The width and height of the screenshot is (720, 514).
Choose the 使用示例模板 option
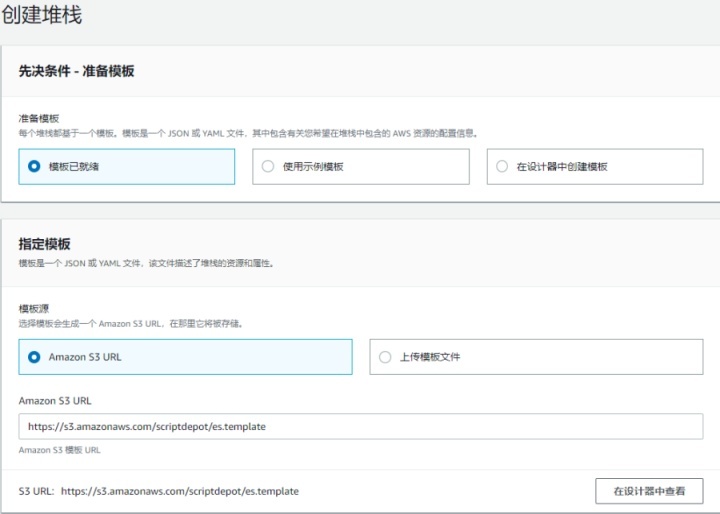[x=360, y=166]
